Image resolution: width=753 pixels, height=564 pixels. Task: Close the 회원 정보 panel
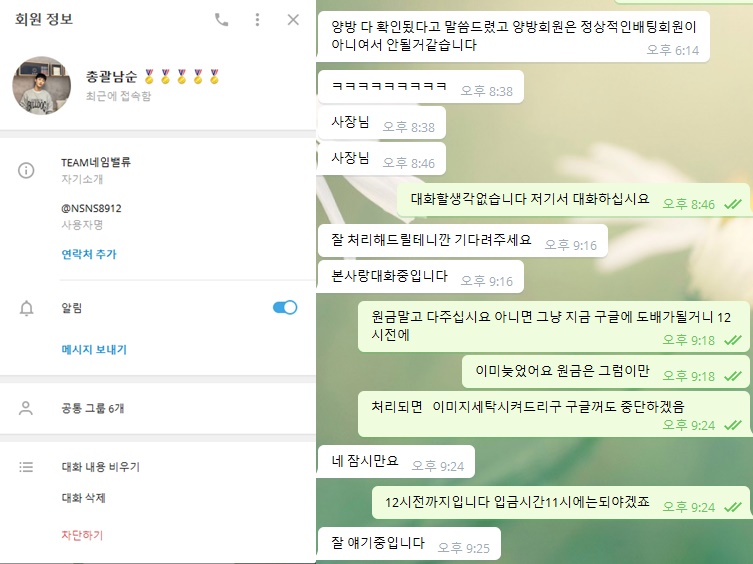293,20
